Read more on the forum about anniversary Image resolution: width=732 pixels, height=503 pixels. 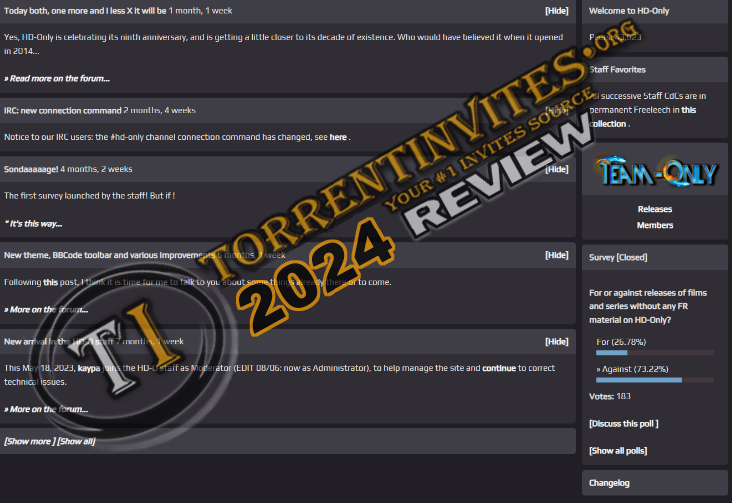coord(57,78)
